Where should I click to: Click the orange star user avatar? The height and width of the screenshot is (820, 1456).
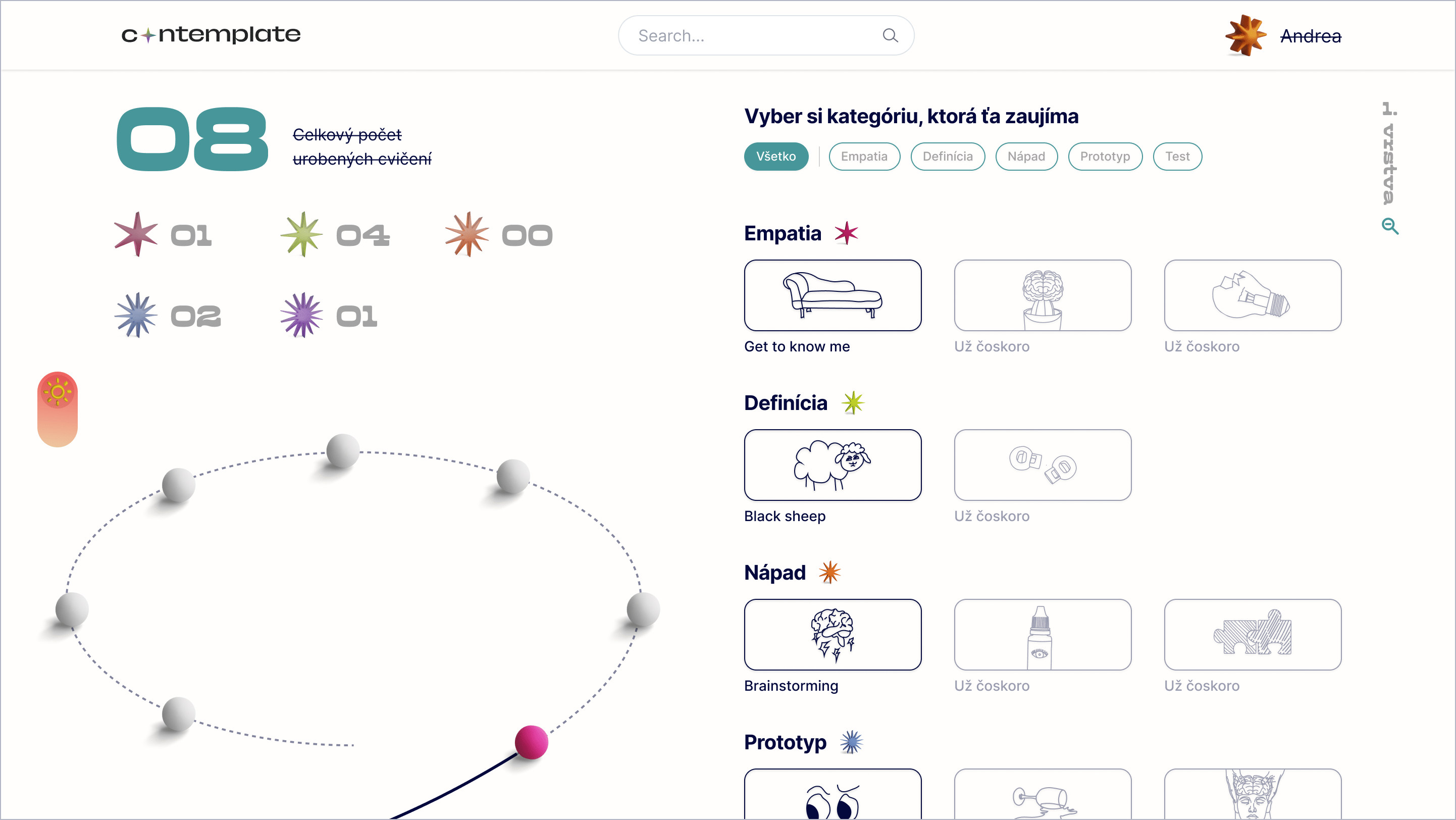click(x=1245, y=36)
